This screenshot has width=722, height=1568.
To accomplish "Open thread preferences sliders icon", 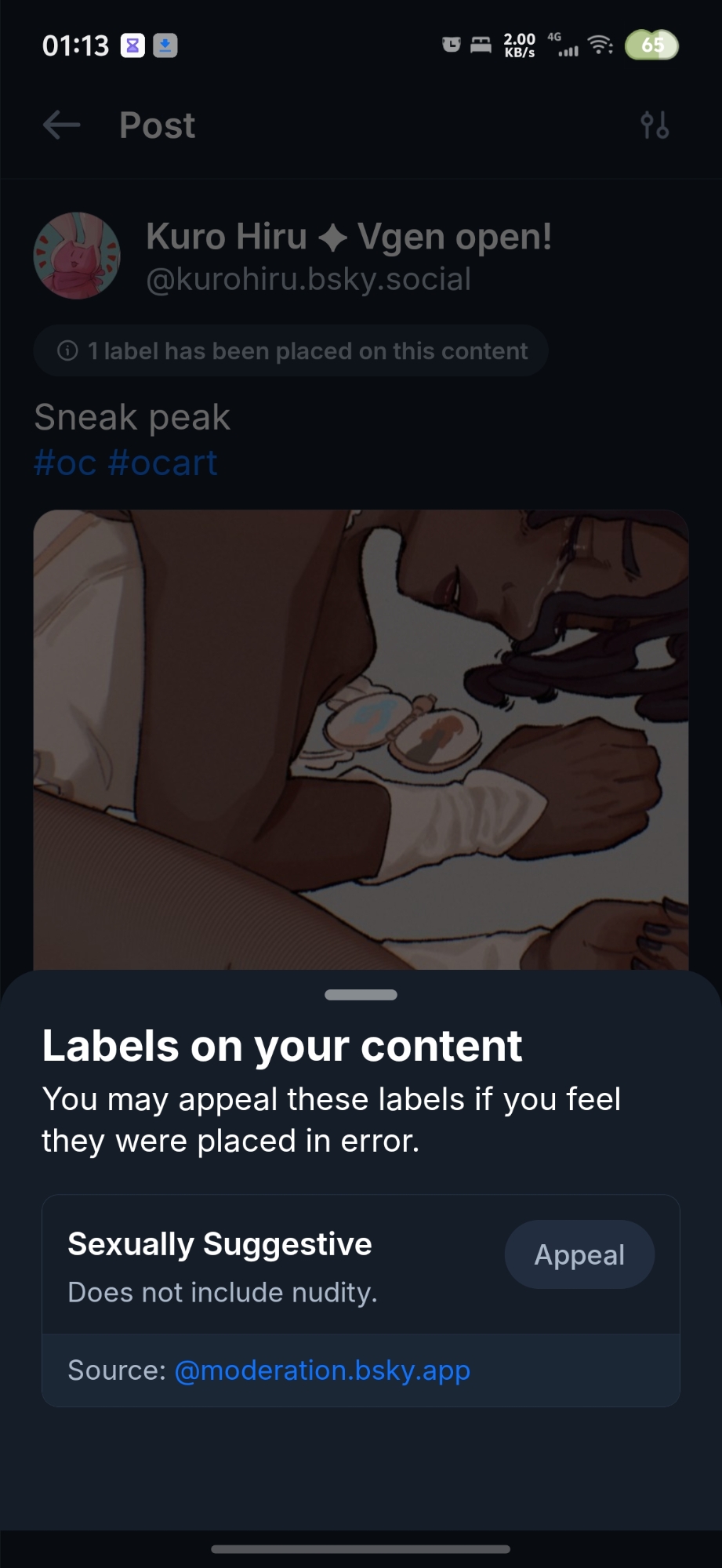I will click(655, 125).
